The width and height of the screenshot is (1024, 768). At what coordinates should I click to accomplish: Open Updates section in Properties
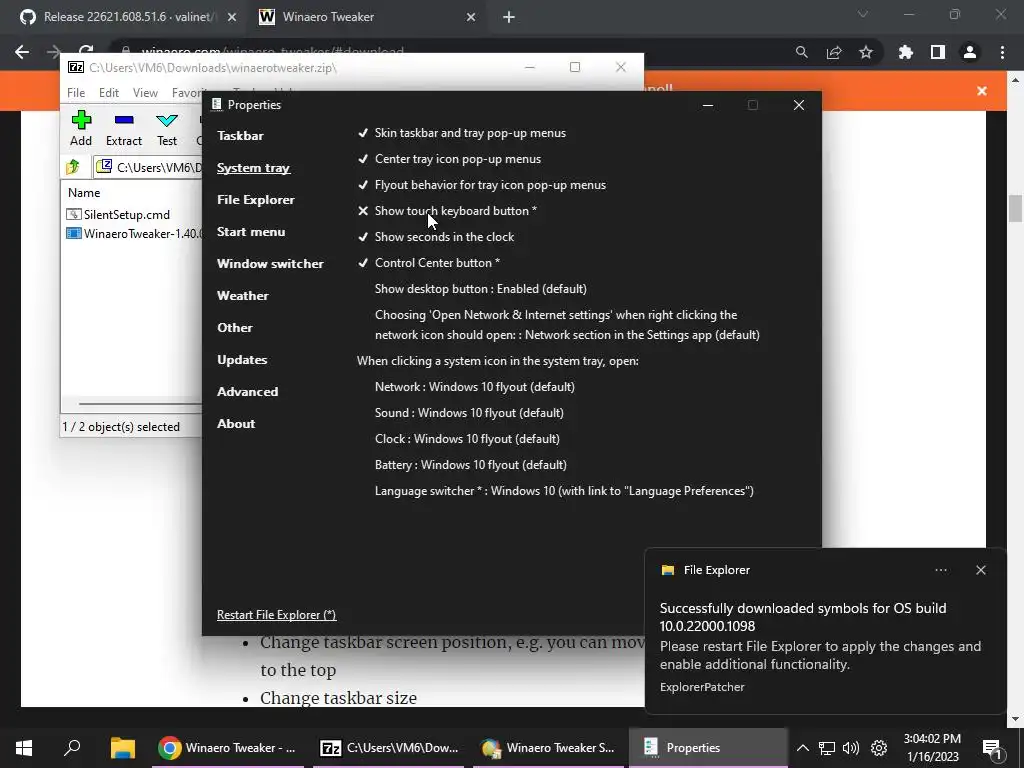pyautogui.click(x=242, y=360)
